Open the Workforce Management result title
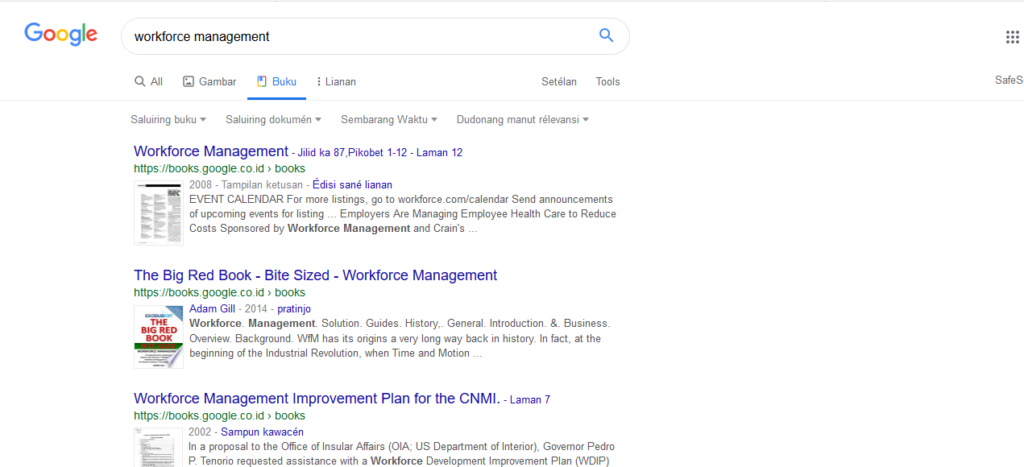This screenshot has height=467, width=1024. [x=211, y=151]
